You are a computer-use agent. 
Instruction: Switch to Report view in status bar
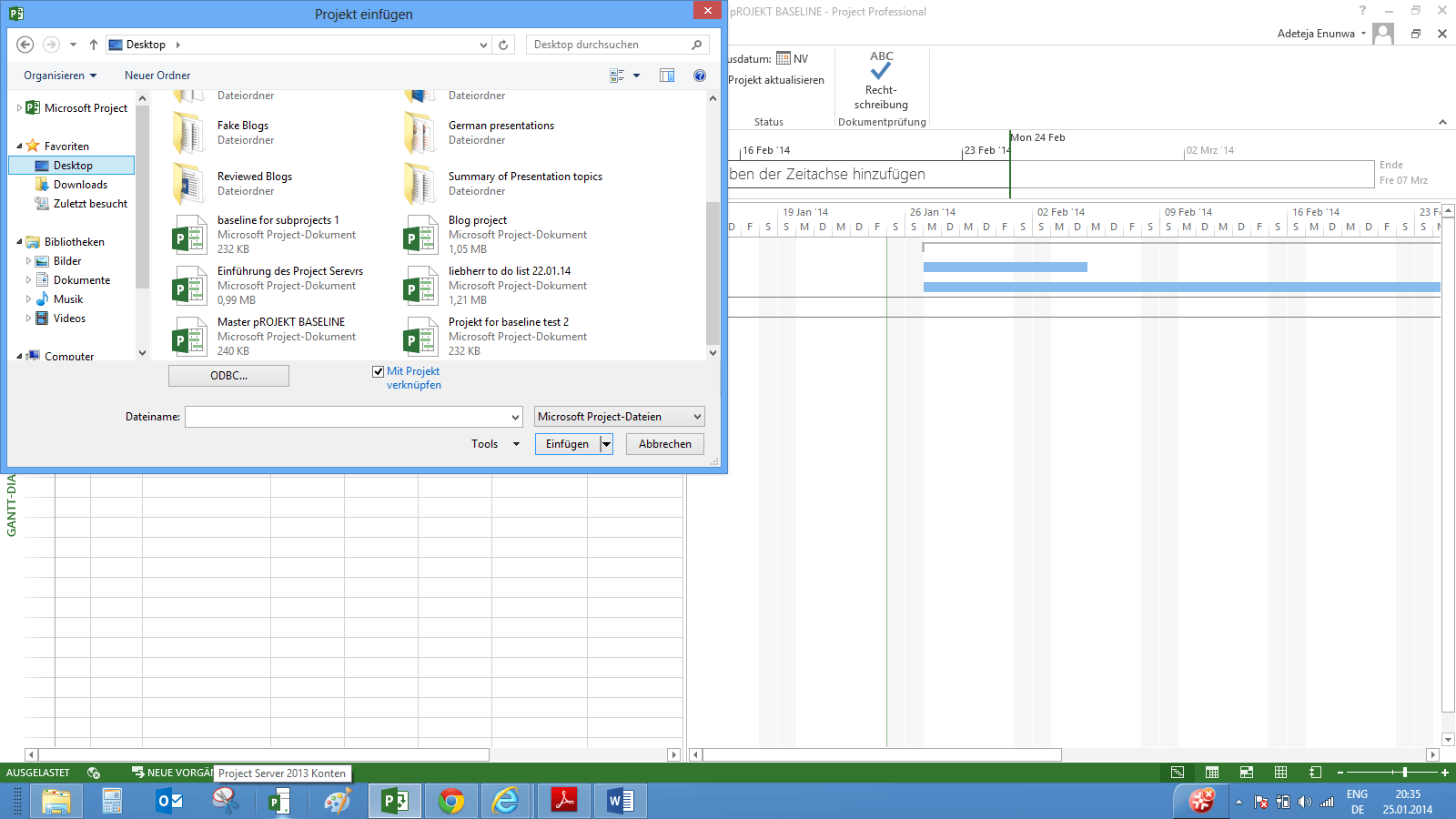click(1315, 773)
